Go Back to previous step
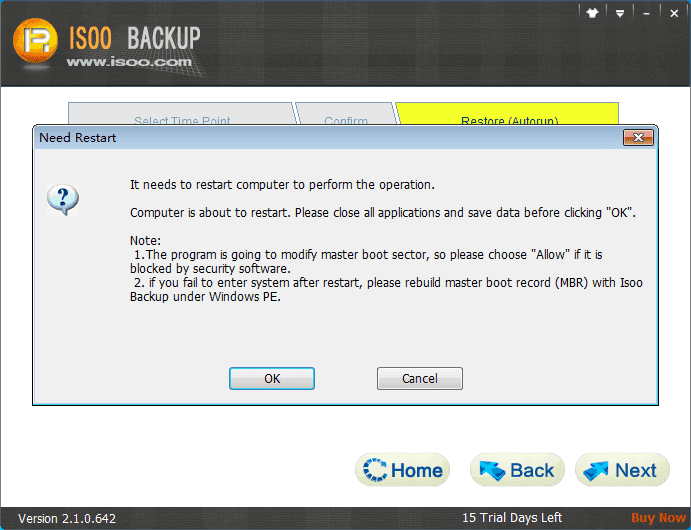691x530 pixels. click(517, 470)
